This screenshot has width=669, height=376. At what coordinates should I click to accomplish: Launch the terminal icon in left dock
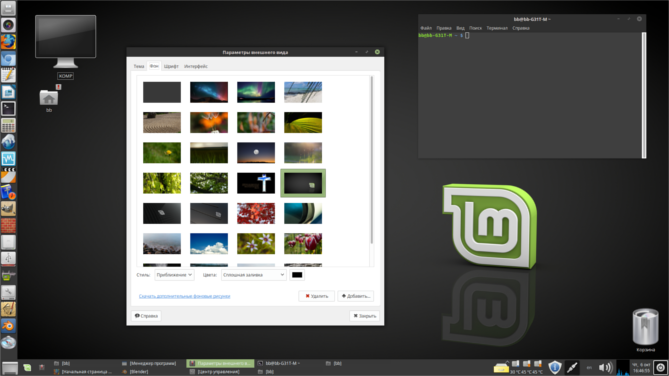pos(8,108)
